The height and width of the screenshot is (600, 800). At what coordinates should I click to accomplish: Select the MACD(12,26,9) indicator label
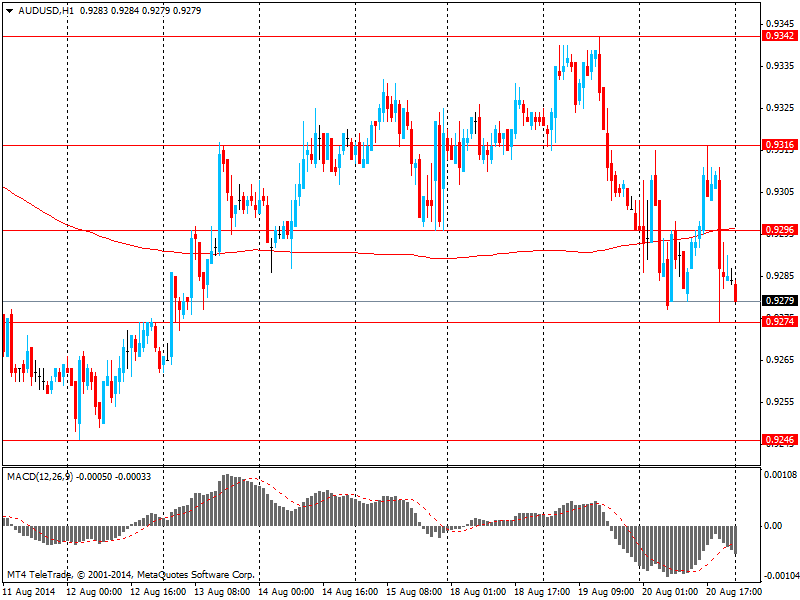tap(40, 477)
